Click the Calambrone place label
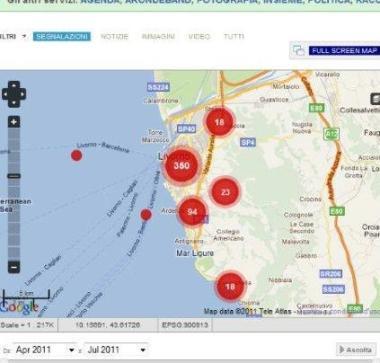 coord(161,100)
